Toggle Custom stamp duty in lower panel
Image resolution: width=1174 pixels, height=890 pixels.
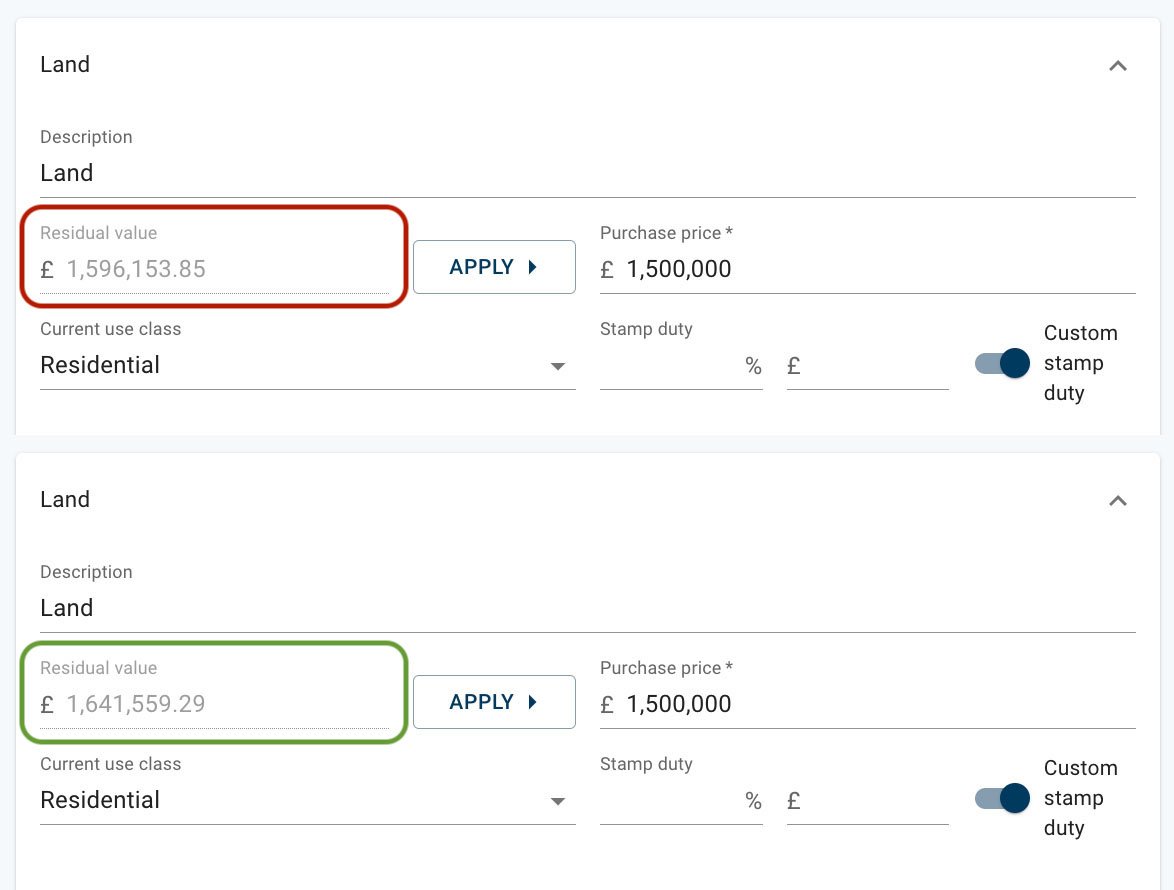[1002, 798]
